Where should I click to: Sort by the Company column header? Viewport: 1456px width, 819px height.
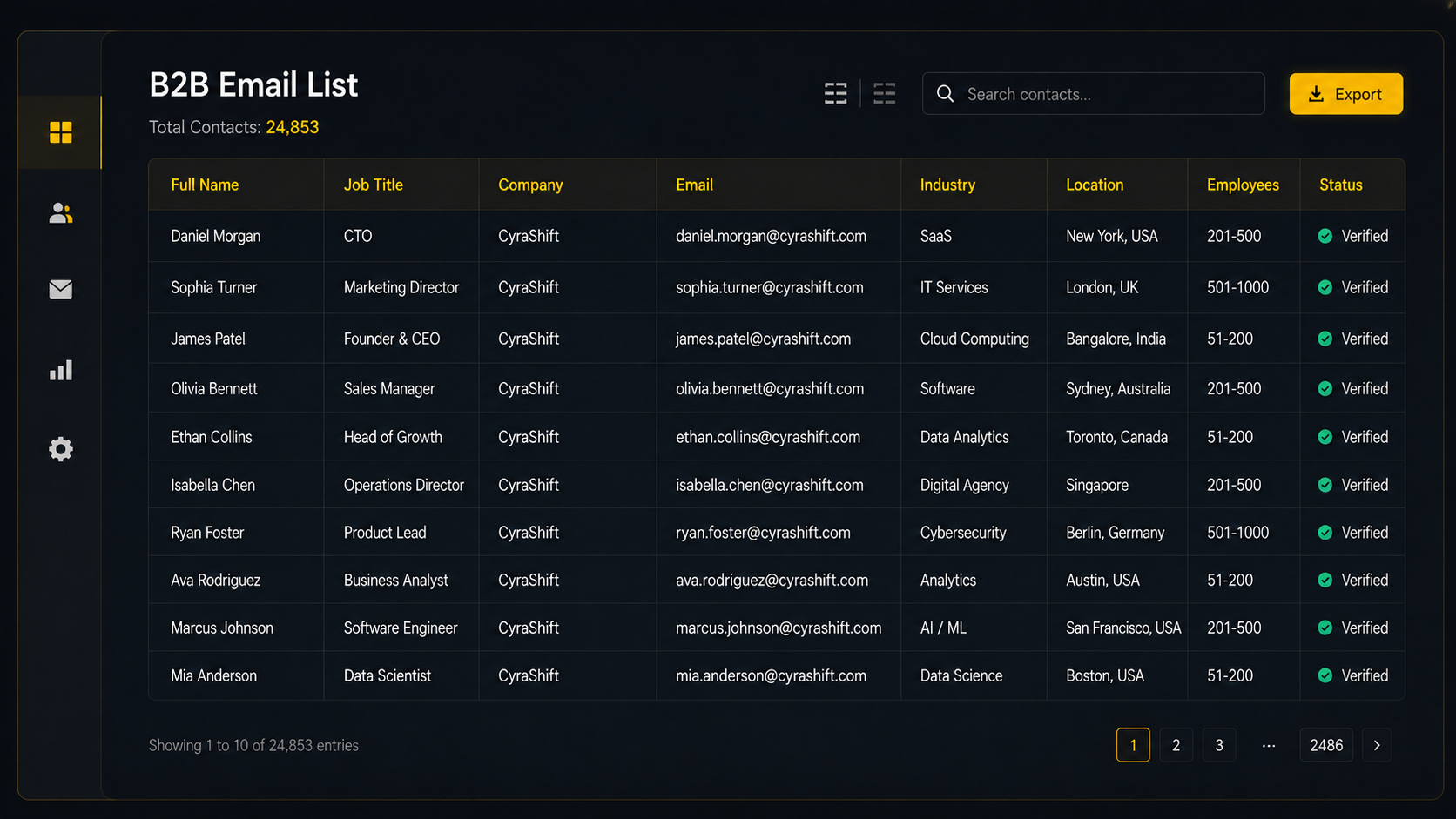(530, 185)
